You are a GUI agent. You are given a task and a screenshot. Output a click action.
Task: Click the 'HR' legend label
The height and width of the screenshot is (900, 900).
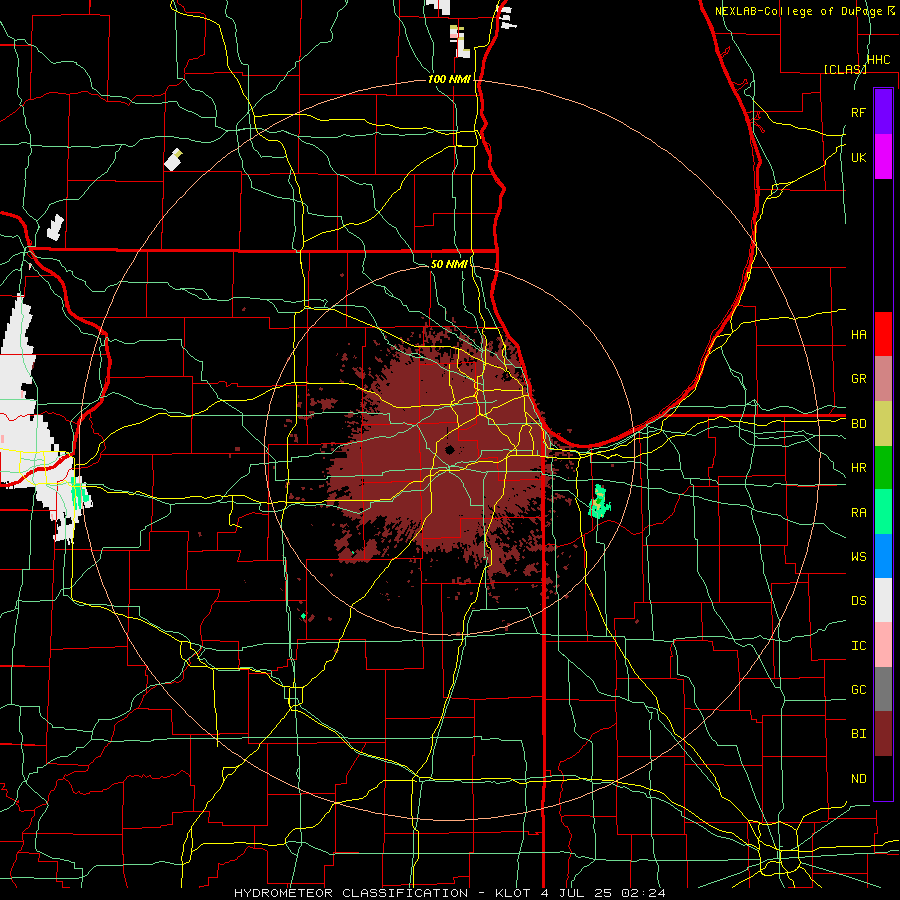pos(859,468)
